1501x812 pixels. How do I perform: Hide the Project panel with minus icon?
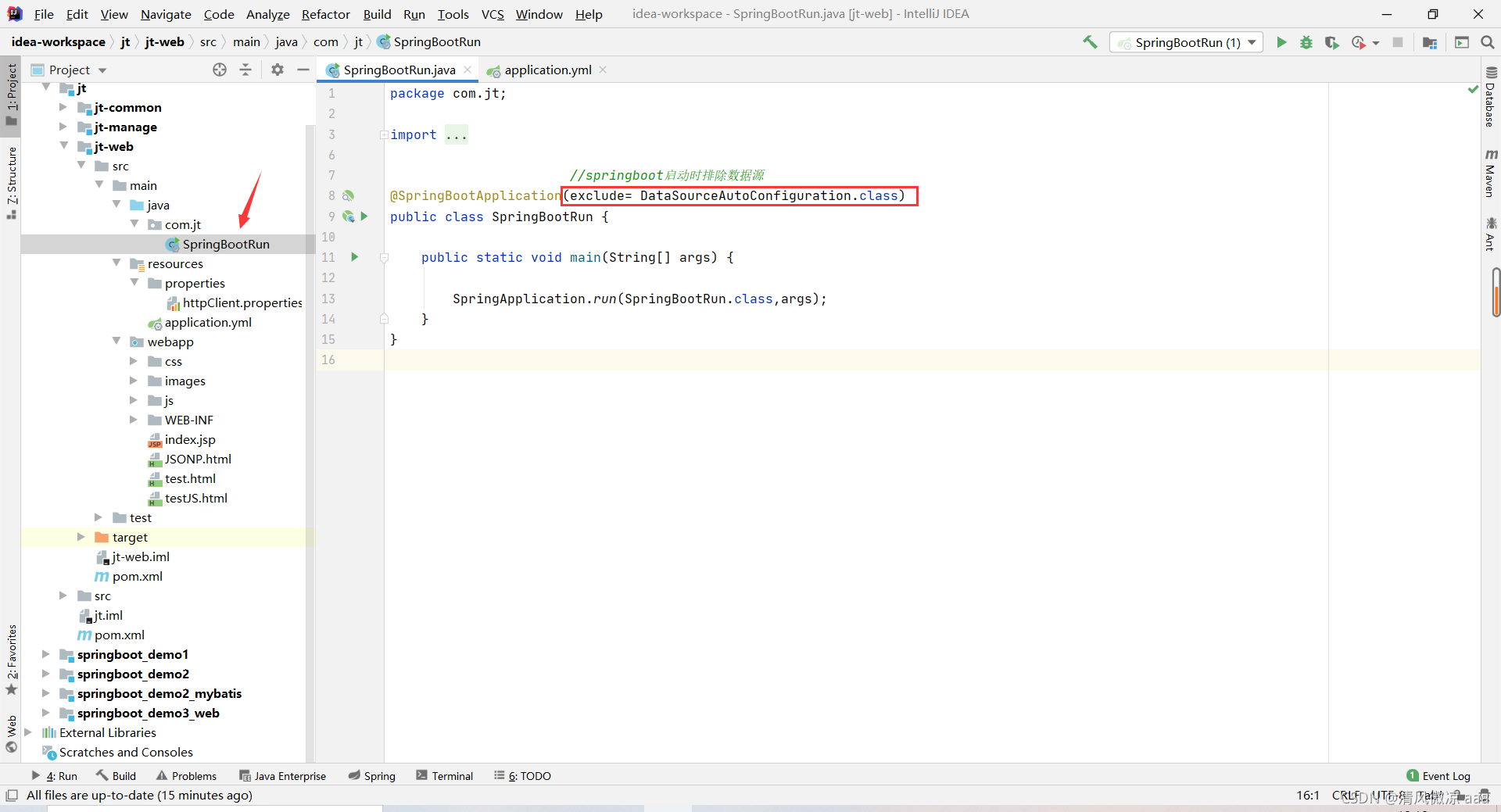pyautogui.click(x=303, y=70)
